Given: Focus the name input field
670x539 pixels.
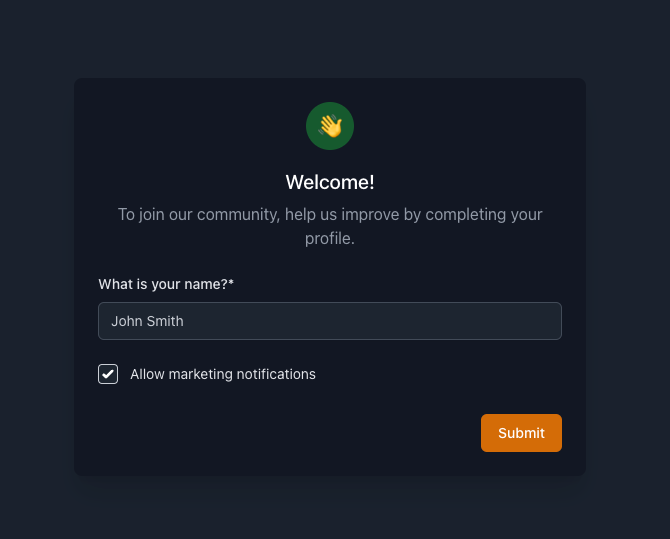Looking at the screenshot, I should [330, 321].
